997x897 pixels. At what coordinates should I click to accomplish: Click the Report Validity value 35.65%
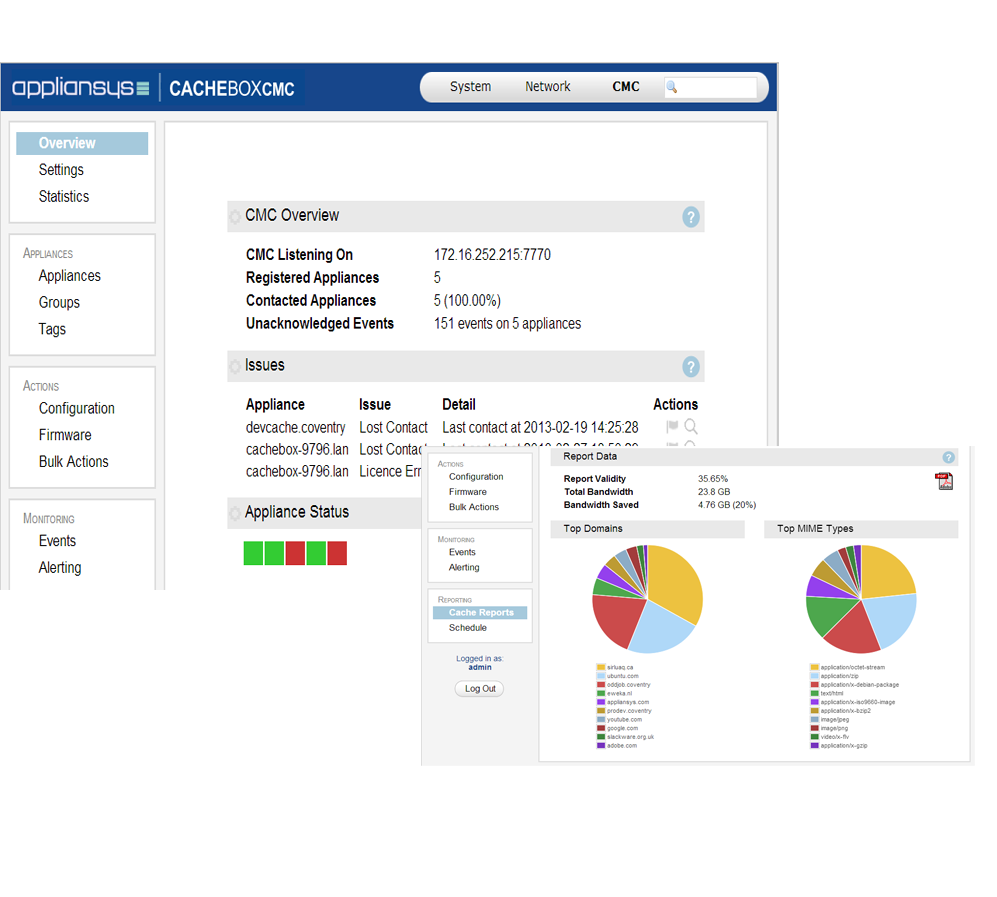point(713,479)
